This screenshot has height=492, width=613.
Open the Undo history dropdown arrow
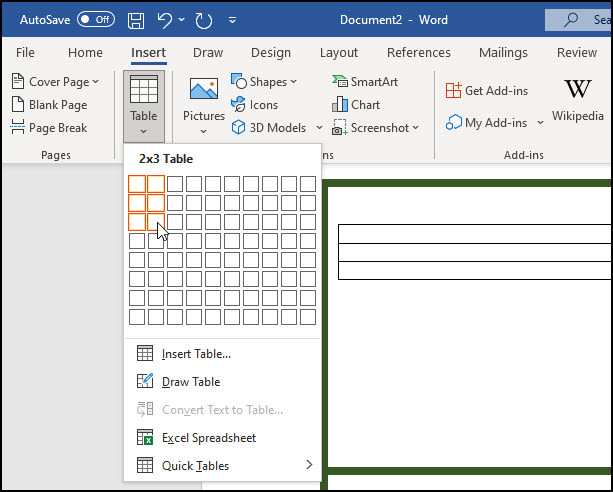181,19
